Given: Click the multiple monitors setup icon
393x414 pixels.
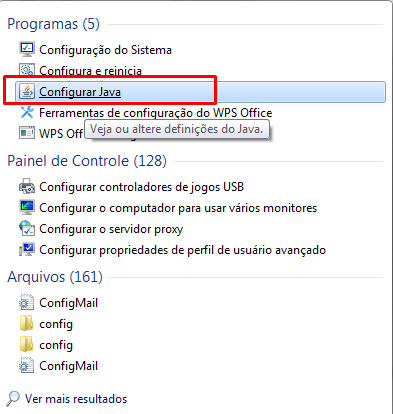Looking at the screenshot, I should point(27,207).
